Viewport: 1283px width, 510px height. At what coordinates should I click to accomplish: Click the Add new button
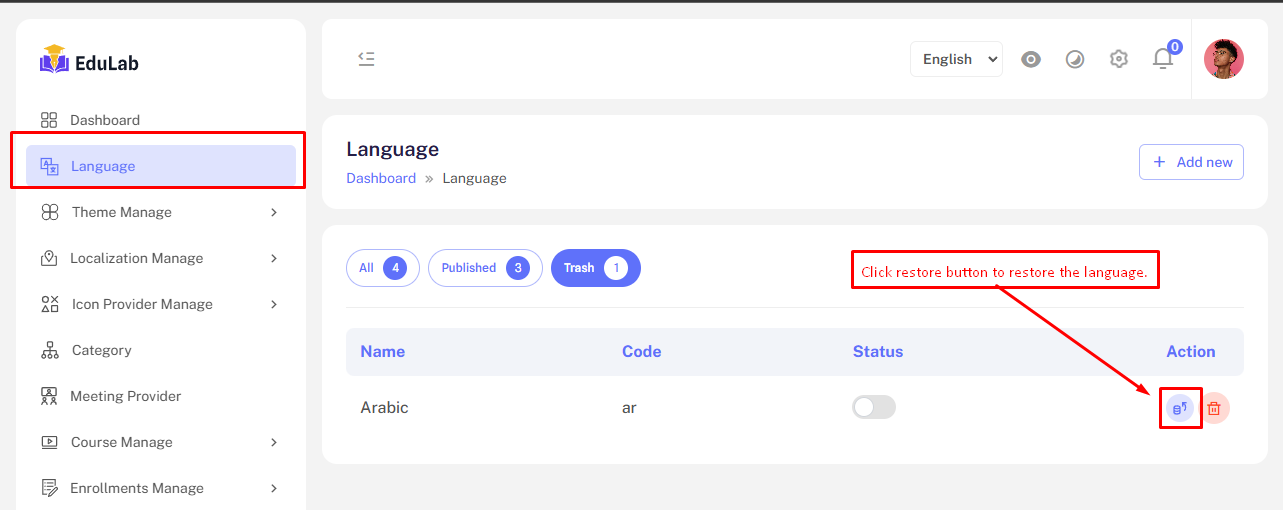[x=1191, y=162]
